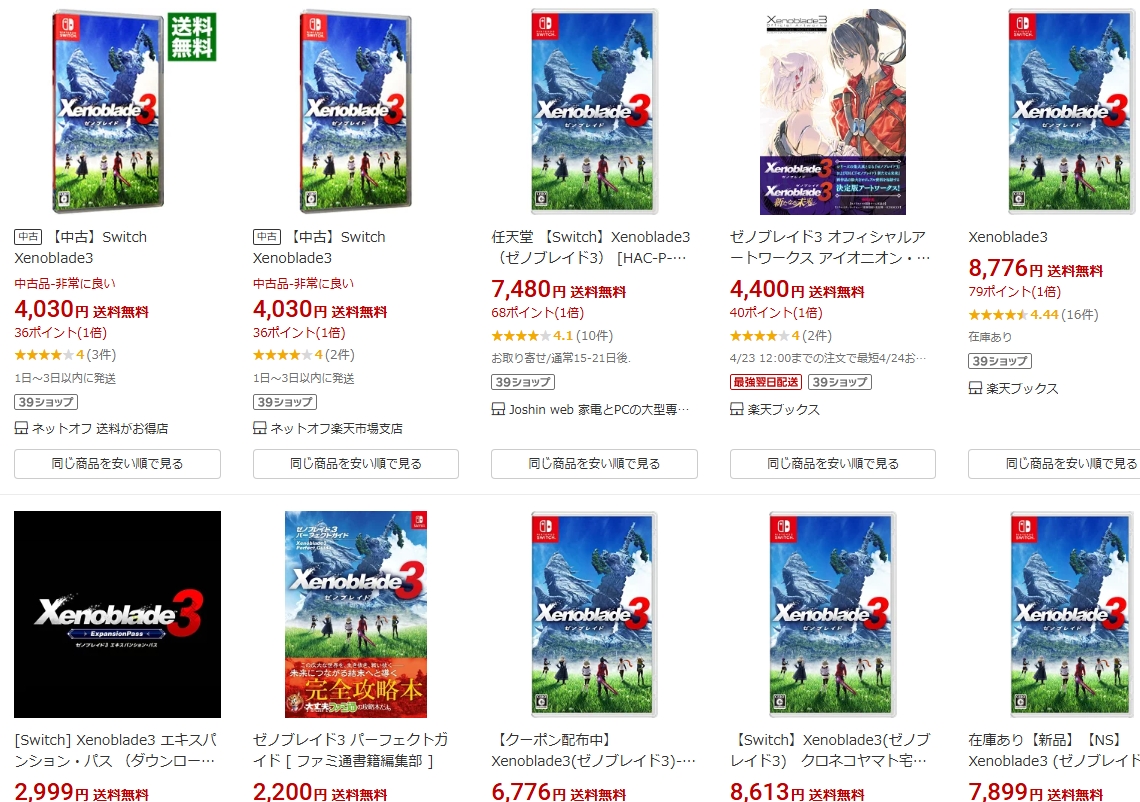This screenshot has height=802, width=1140.
Task: Click the shop icon next to Joshin web
Action: coord(498,409)
